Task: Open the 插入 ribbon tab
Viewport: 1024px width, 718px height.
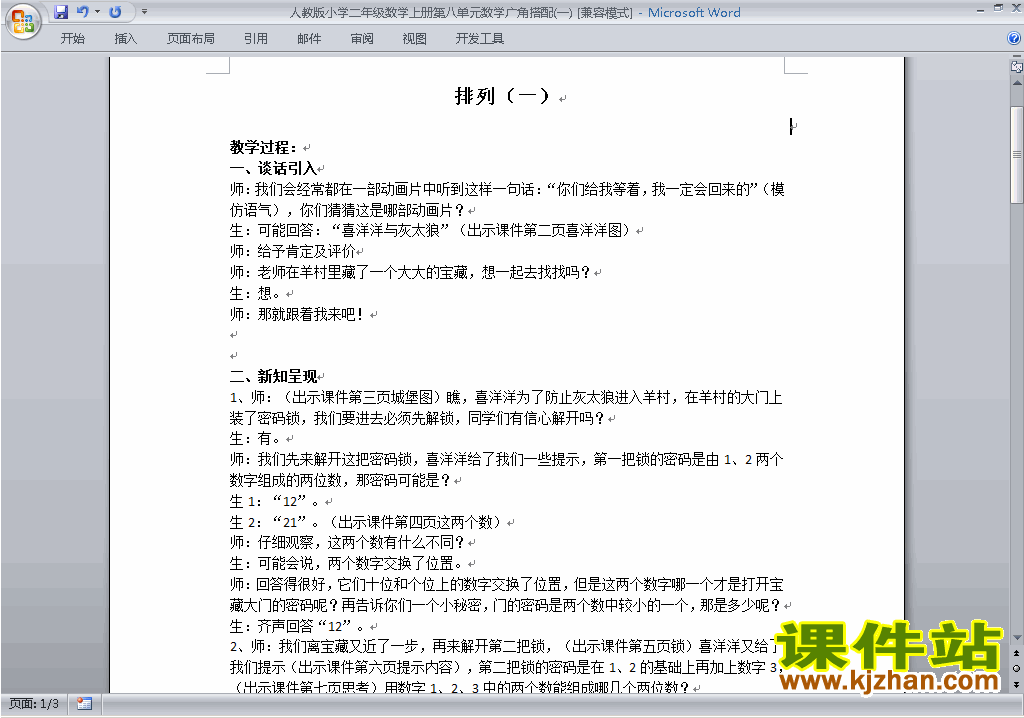Action: [125, 39]
